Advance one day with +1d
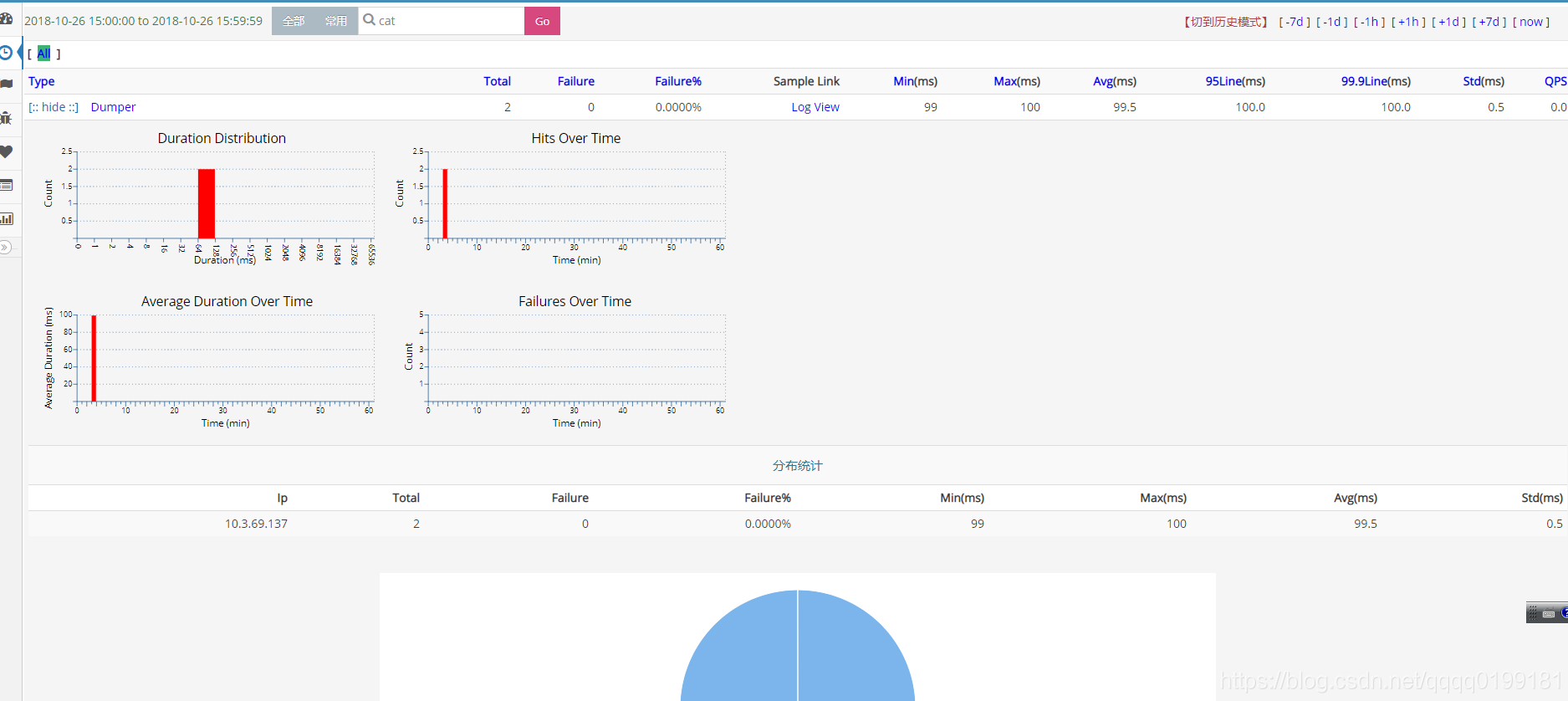This screenshot has height=701, width=1568. tap(1448, 22)
